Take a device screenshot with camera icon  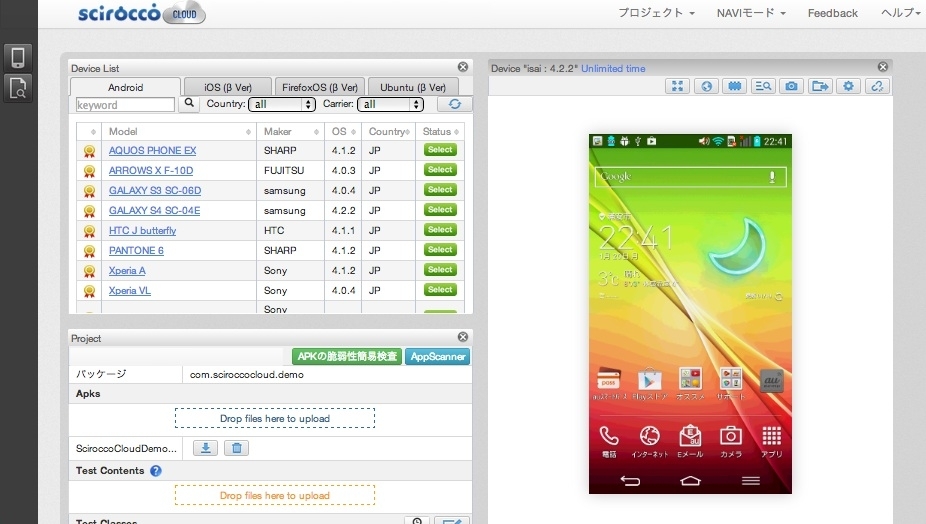791,86
